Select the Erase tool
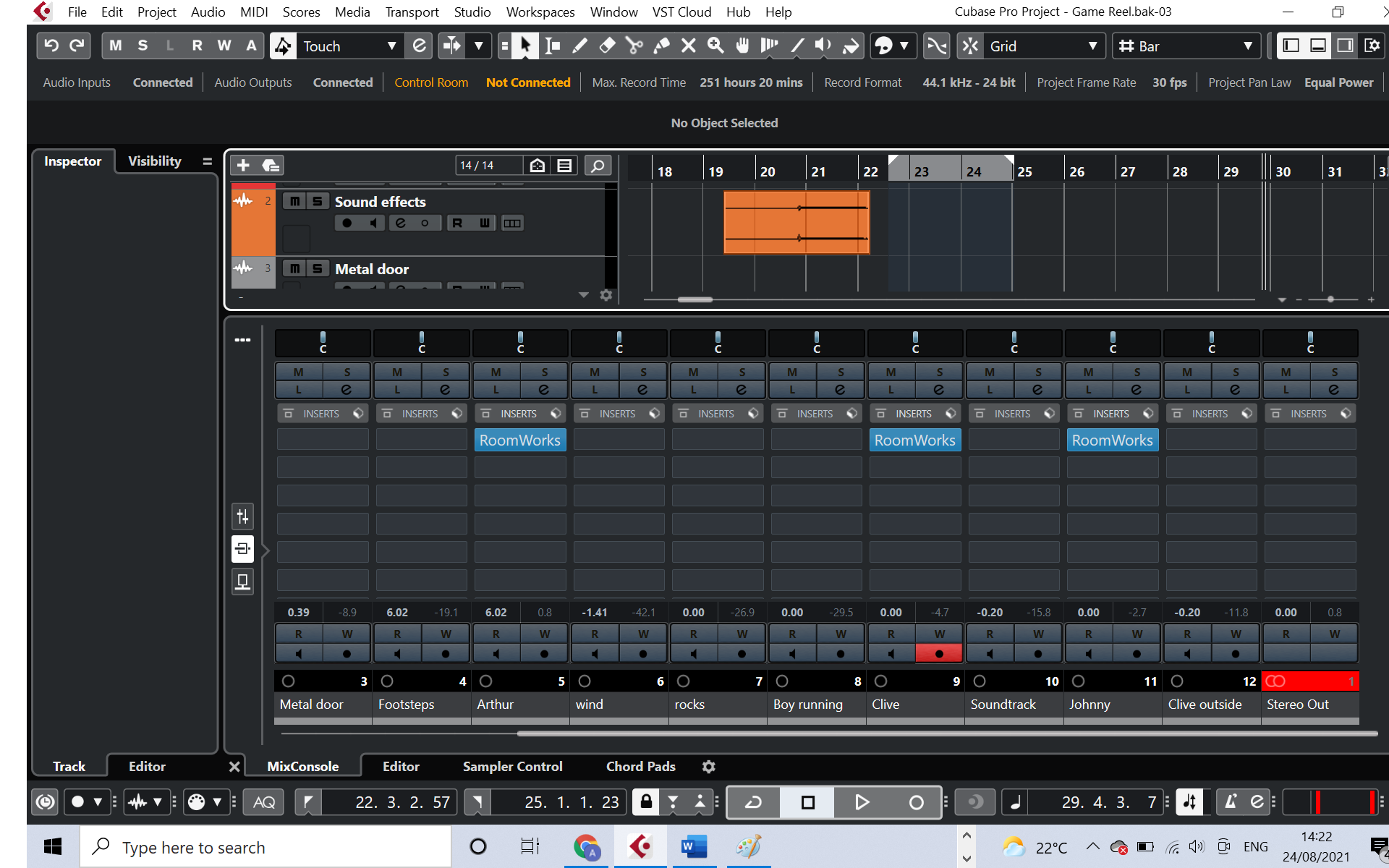Screen dimensions: 1389x868 click(x=607, y=46)
